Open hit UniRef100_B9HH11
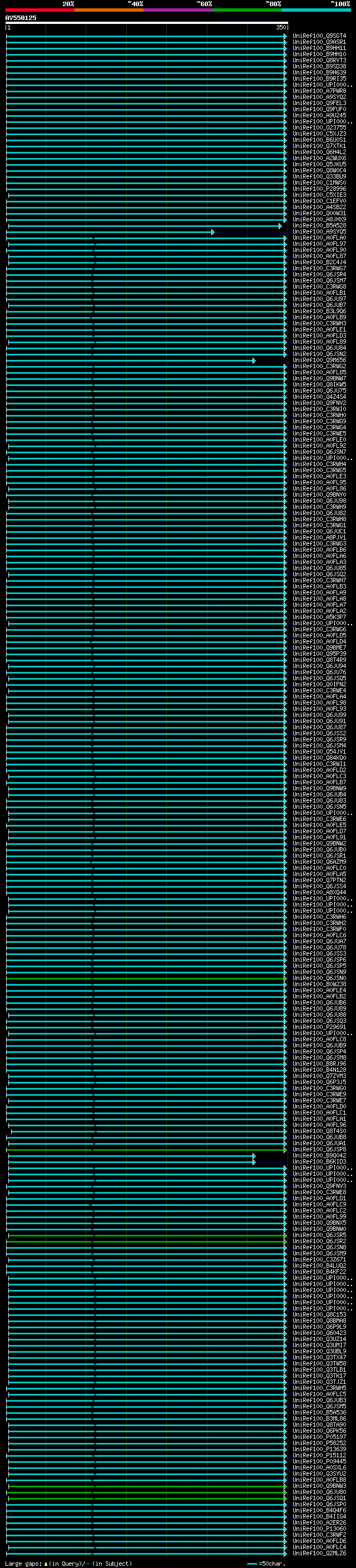 pyautogui.click(x=319, y=48)
